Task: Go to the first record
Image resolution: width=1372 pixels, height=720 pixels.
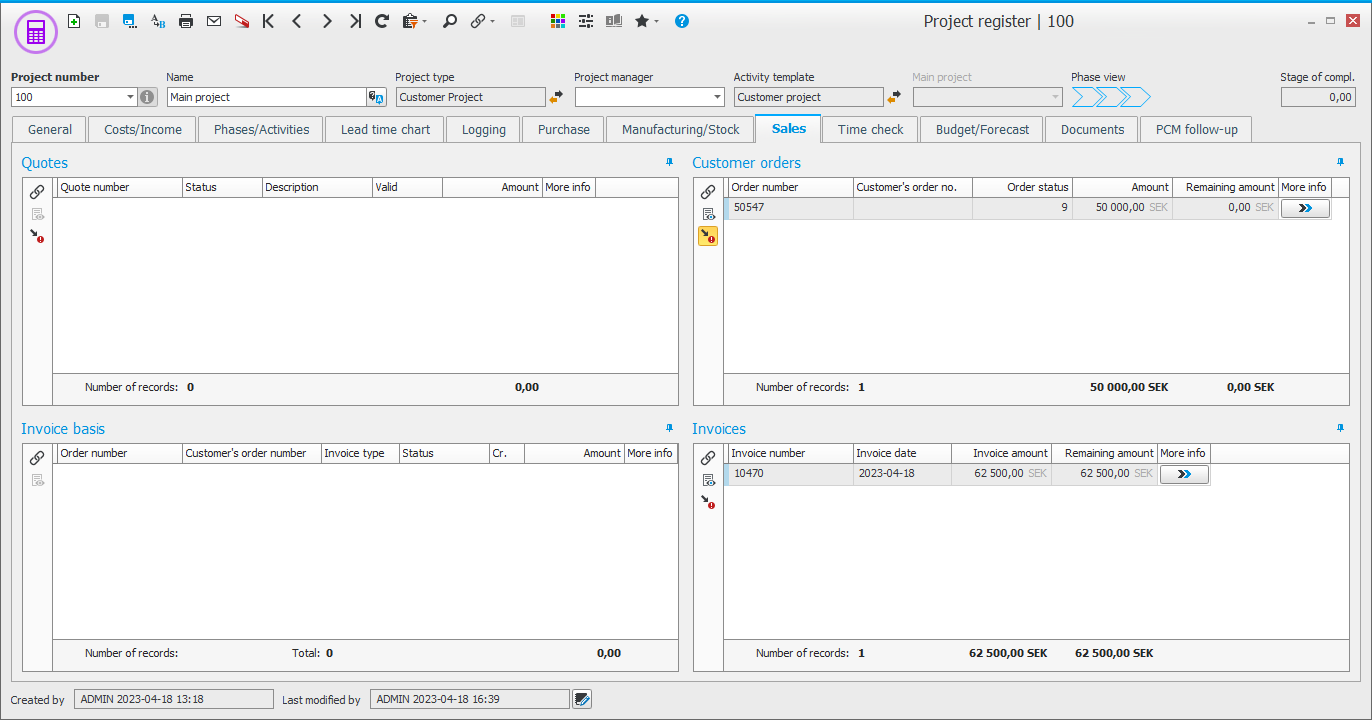Action: click(x=268, y=20)
